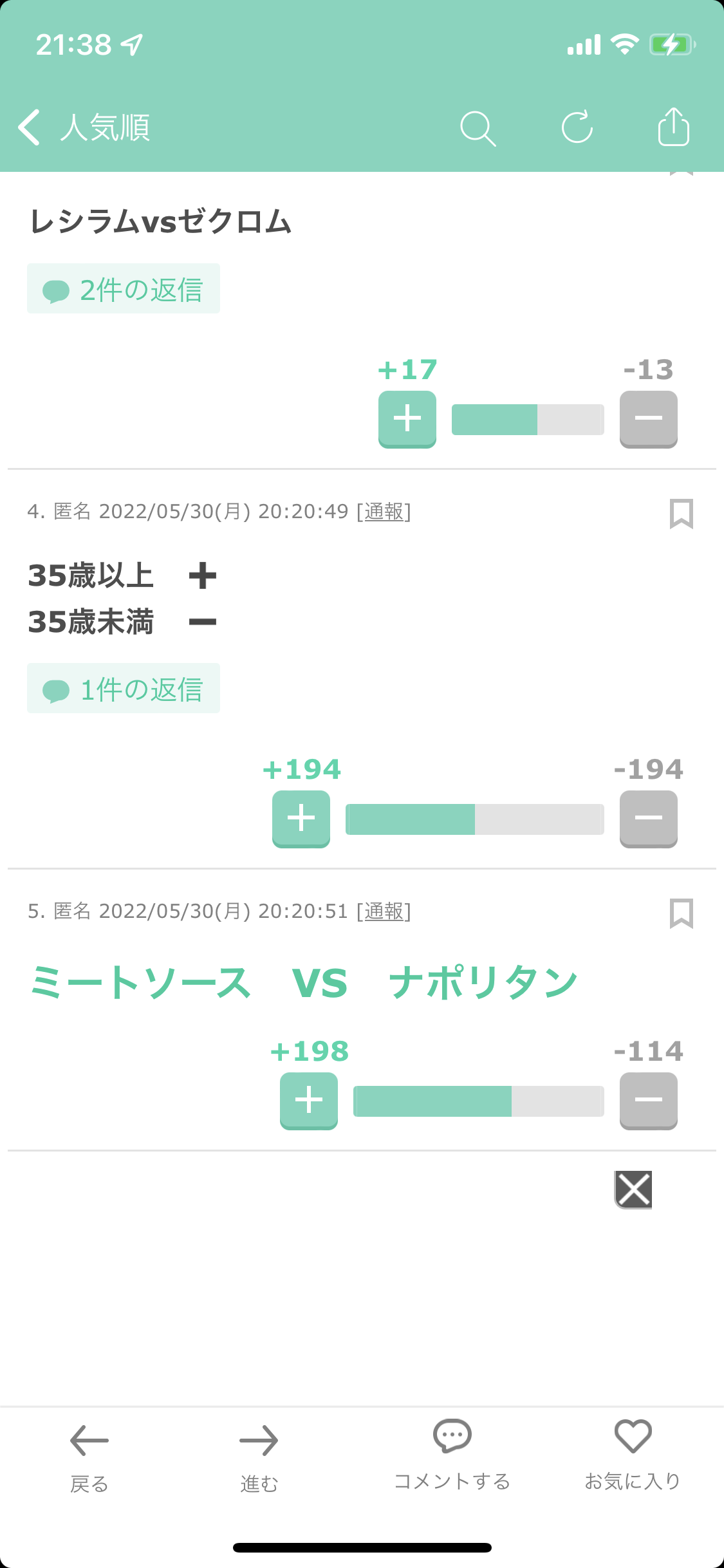Viewport: 724px width, 1568px height.
Task: Dismiss the ad with X button
Action: pos(633,1190)
